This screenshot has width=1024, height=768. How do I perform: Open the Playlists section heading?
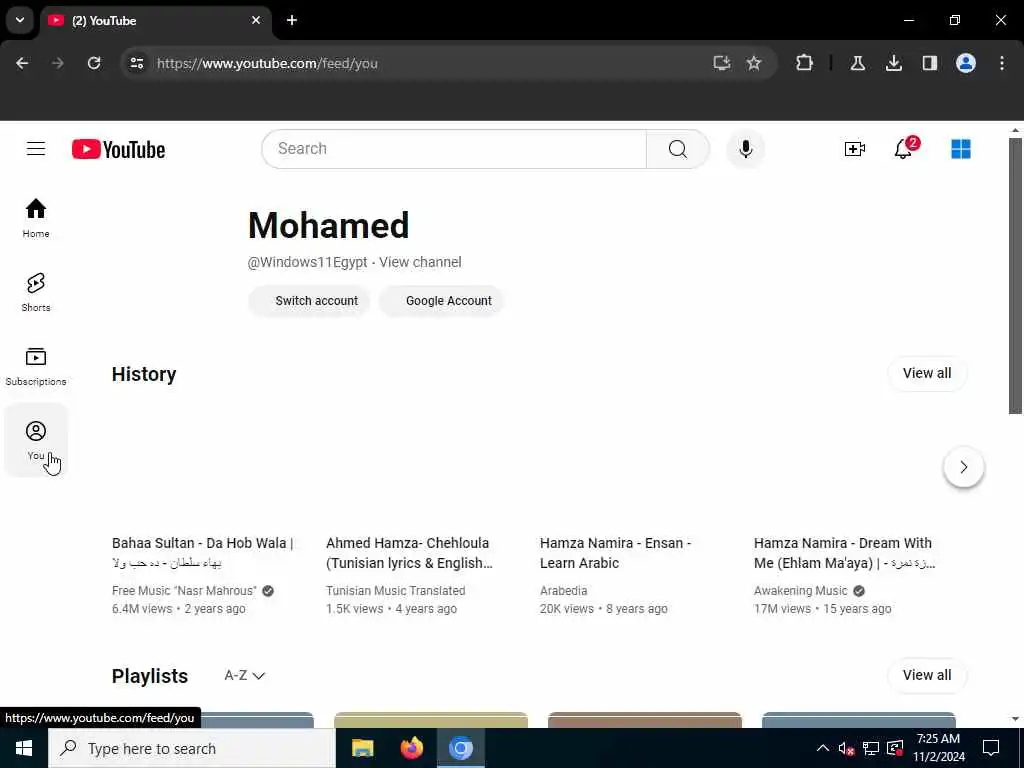coord(150,676)
